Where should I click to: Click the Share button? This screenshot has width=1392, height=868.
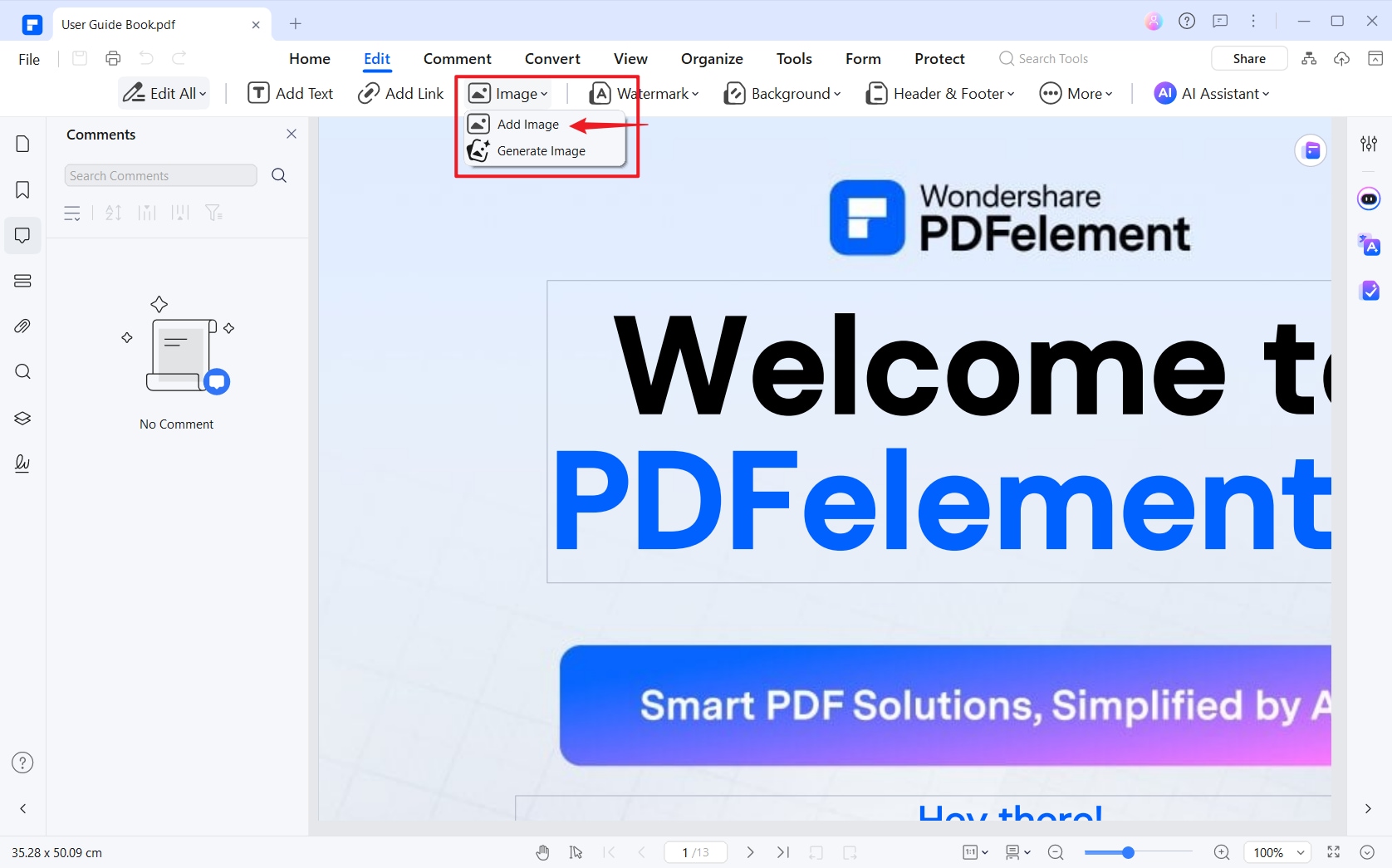click(1249, 58)
